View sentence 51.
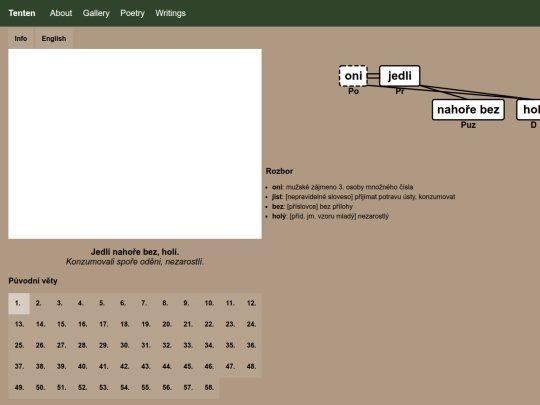Screen dimensions: 540x405 pyautogui.click(x=61, y=388)
